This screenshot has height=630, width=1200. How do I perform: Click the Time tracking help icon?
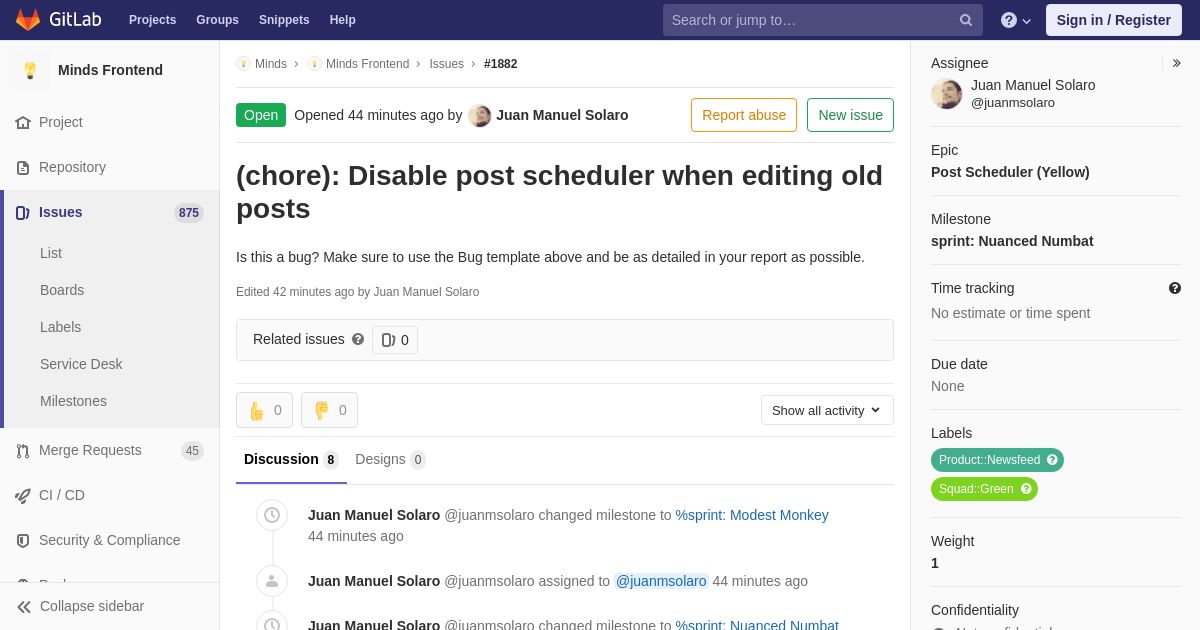tap(1175, 288)
